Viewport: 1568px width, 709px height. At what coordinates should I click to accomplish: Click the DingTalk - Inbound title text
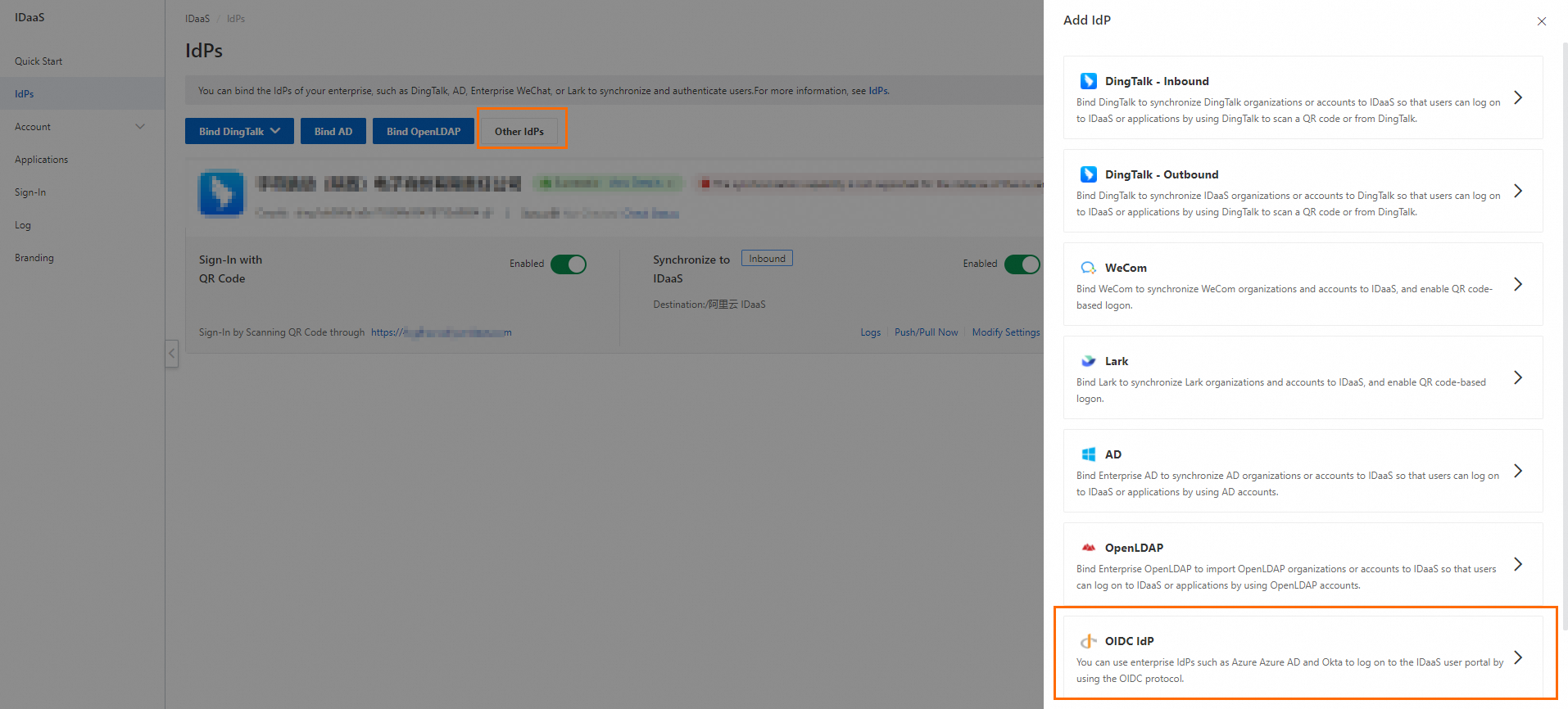[x=1157, y=81]
